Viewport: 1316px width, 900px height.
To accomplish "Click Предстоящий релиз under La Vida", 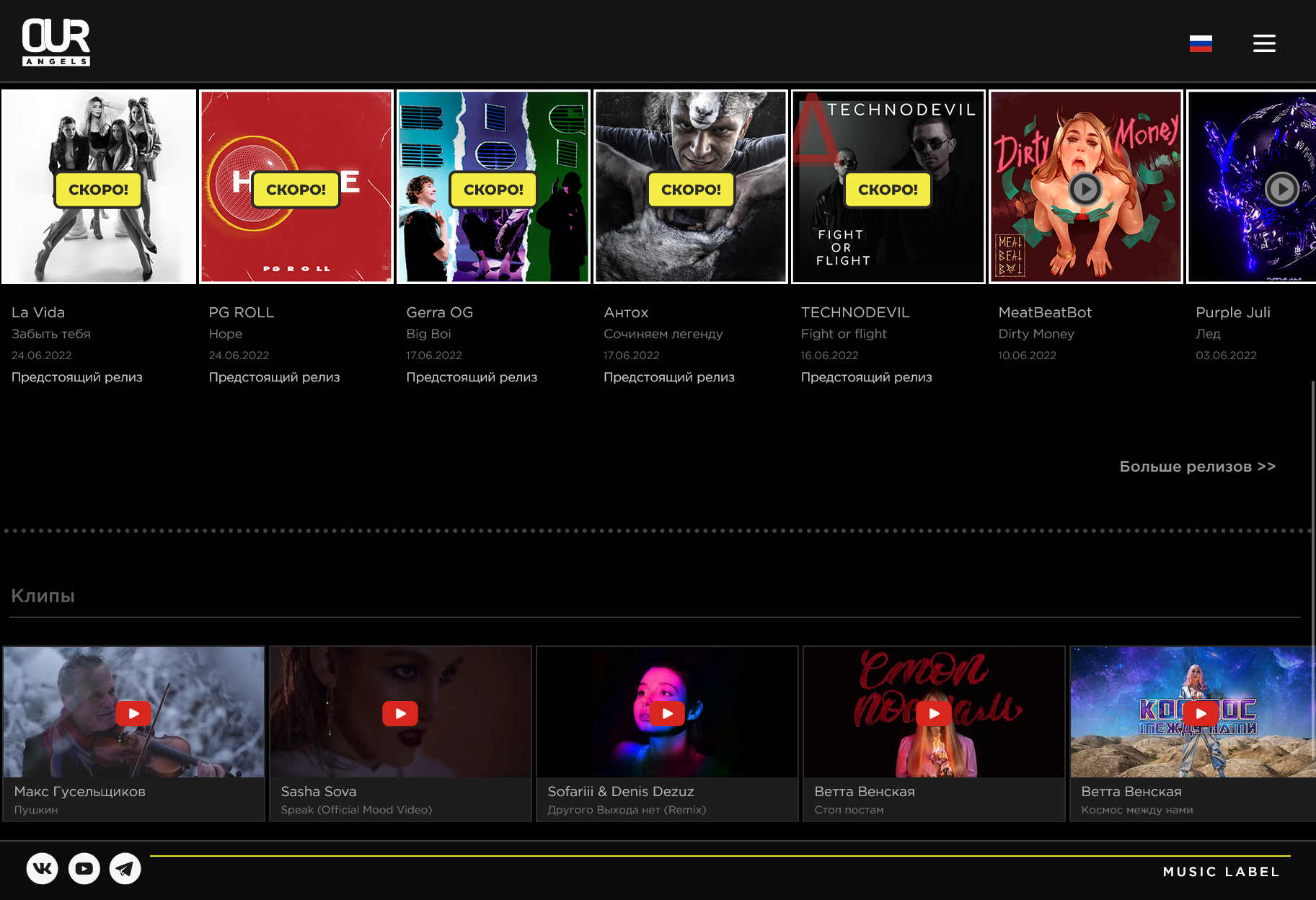I will [x=77, y=377].
